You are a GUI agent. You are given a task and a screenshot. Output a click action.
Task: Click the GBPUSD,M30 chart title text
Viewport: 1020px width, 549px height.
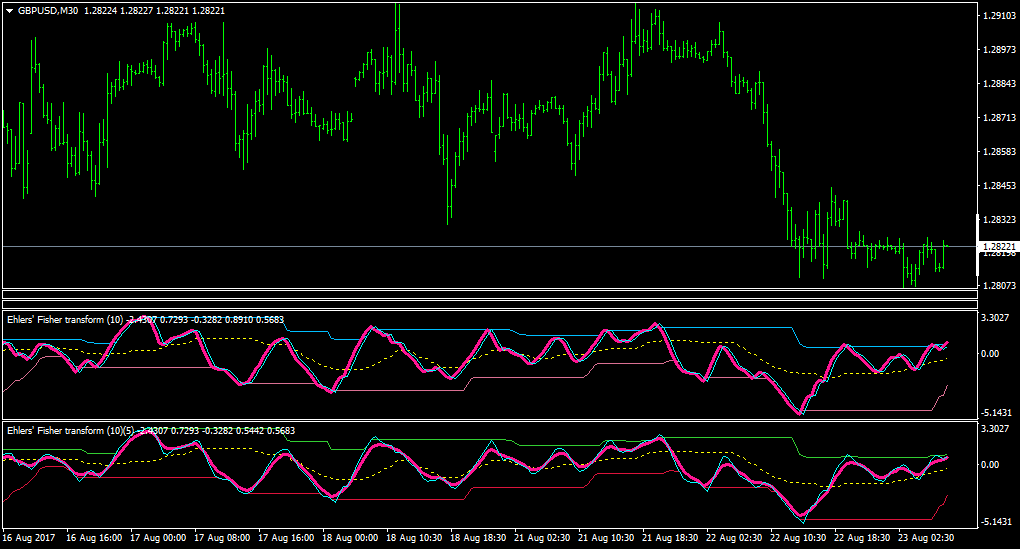click(x=47, y=11)
